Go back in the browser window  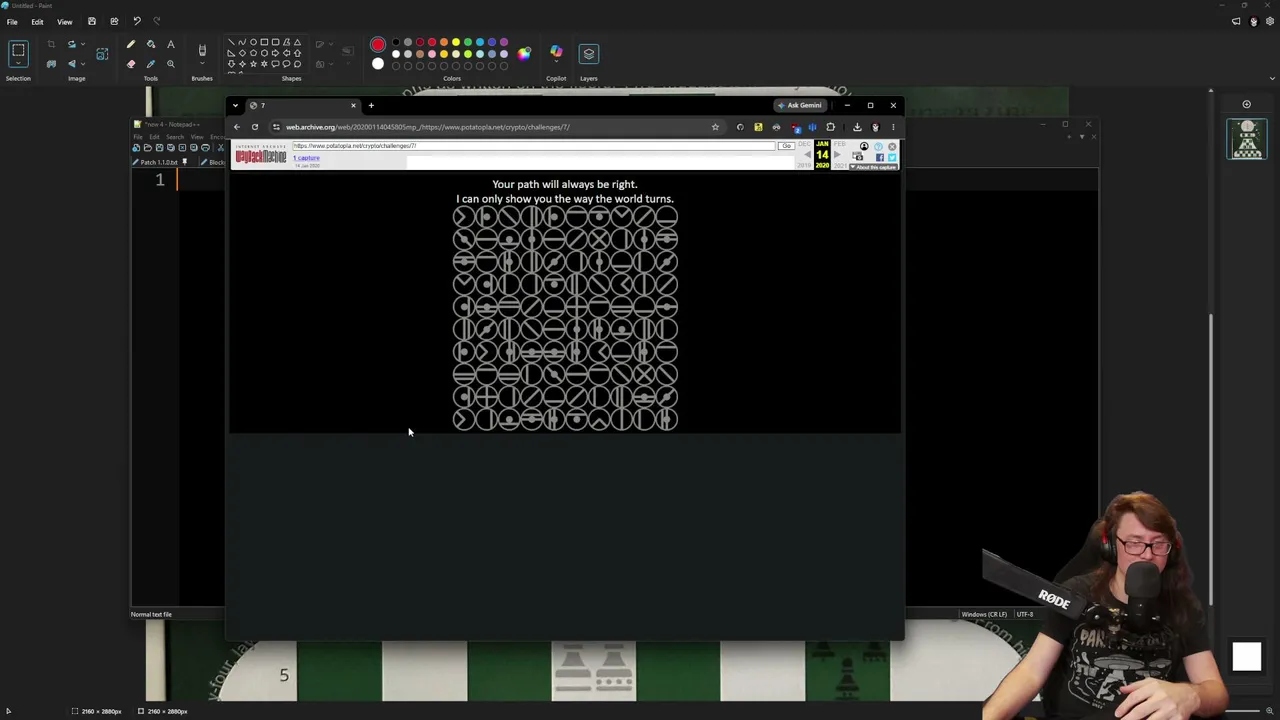(237, 127)
